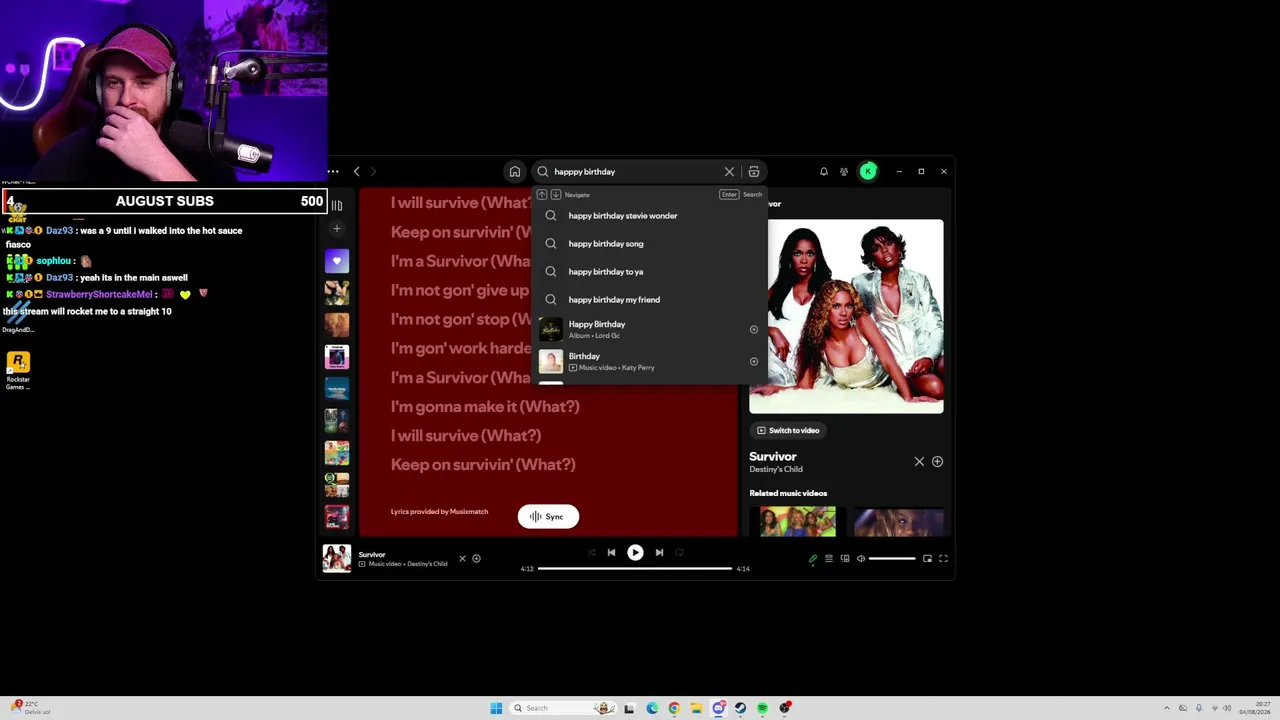Open the play queue icon
Screen dimensions: 1280x720
[829, 559]
